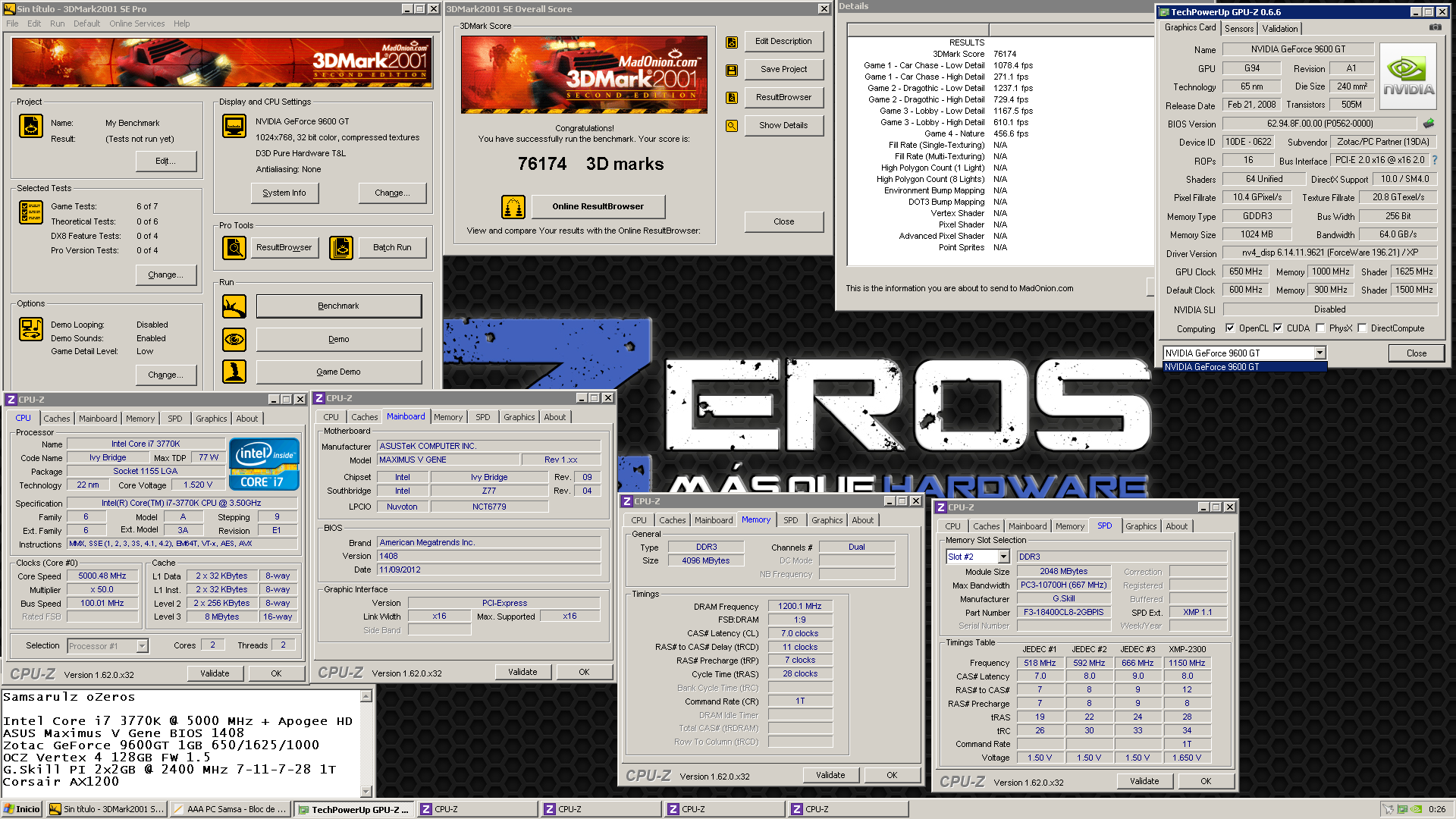
Task: Click the TechPowerUp GPU-Z taskbar button
Action: 353,809
